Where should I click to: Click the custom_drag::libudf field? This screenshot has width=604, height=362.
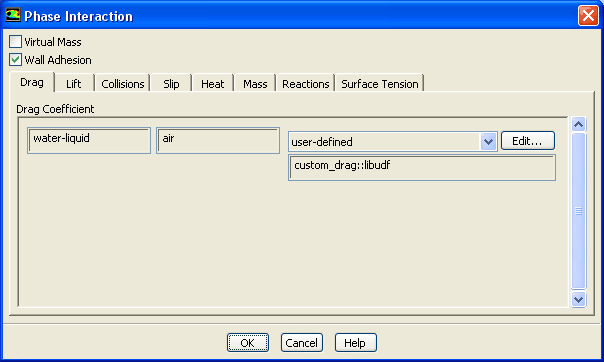coord(422,168)
